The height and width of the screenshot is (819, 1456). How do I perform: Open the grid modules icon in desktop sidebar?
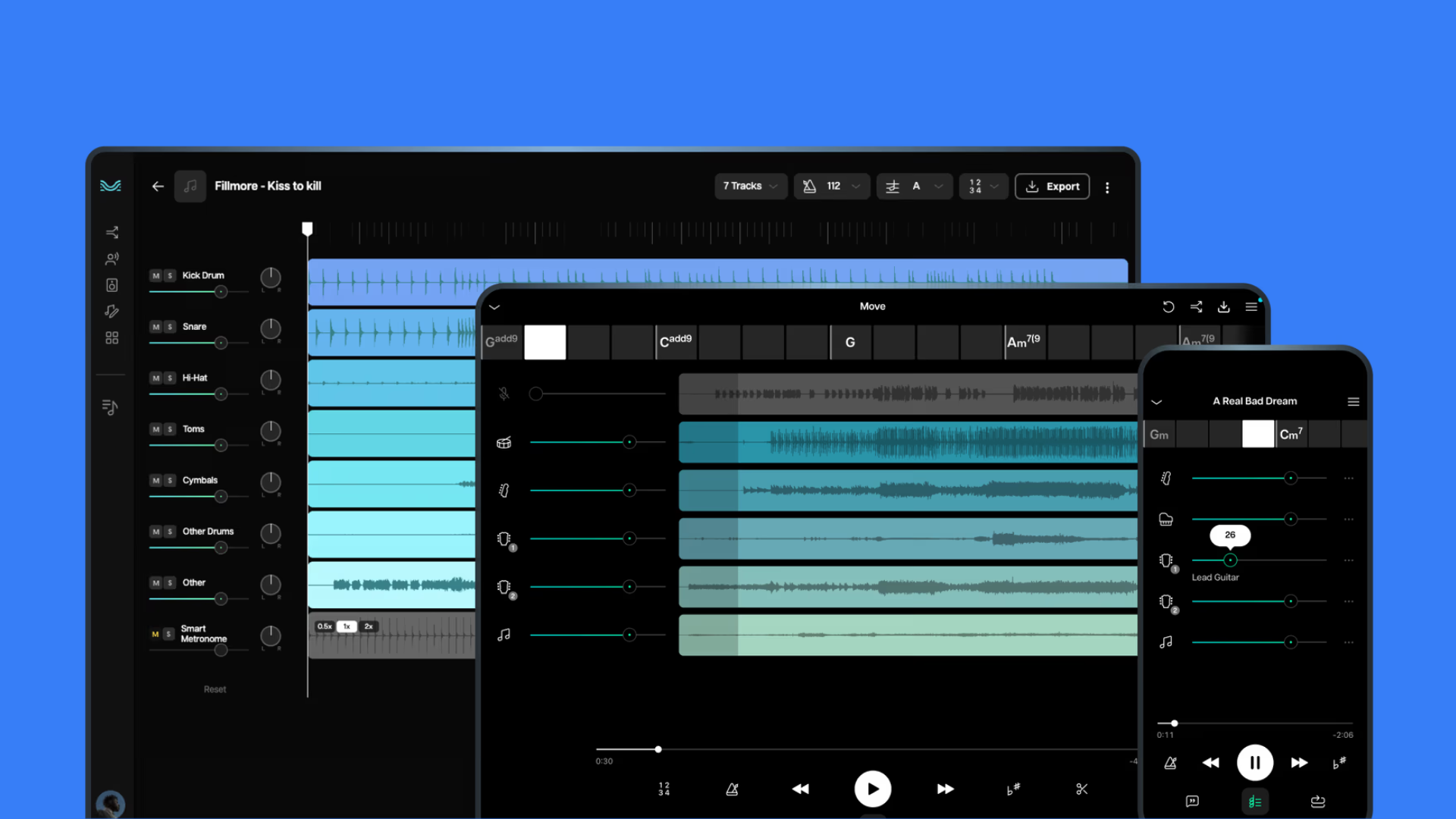[x=111, y=337]
